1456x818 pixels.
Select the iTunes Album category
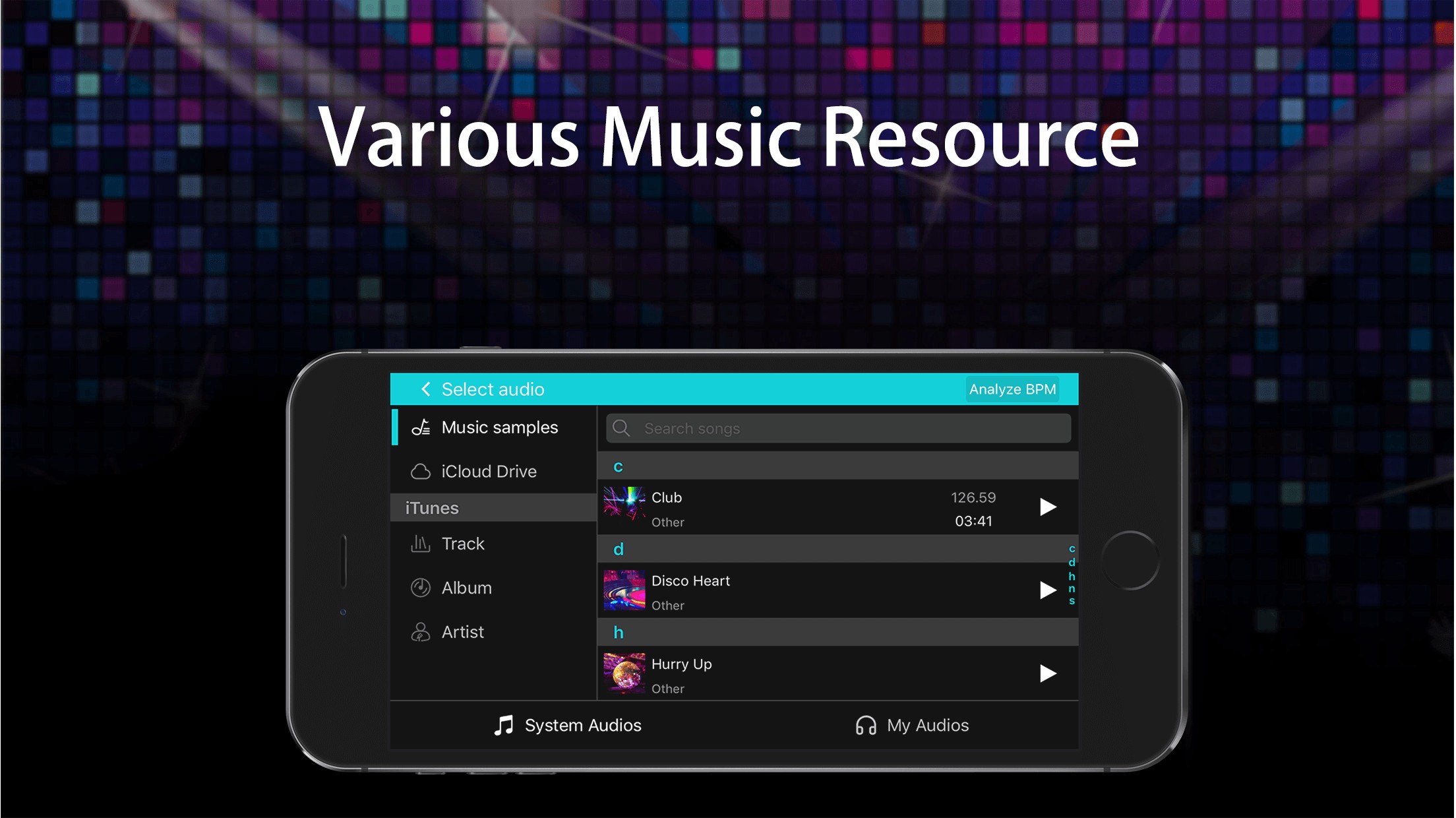[x=466, y=588]
